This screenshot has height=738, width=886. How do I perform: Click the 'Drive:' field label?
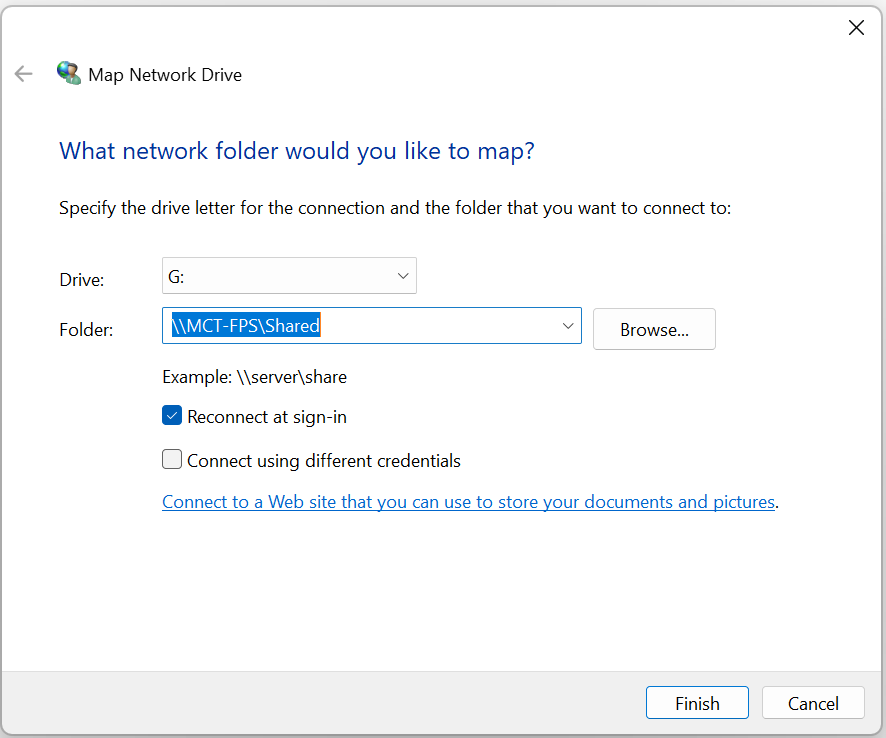tap(81, 280)
